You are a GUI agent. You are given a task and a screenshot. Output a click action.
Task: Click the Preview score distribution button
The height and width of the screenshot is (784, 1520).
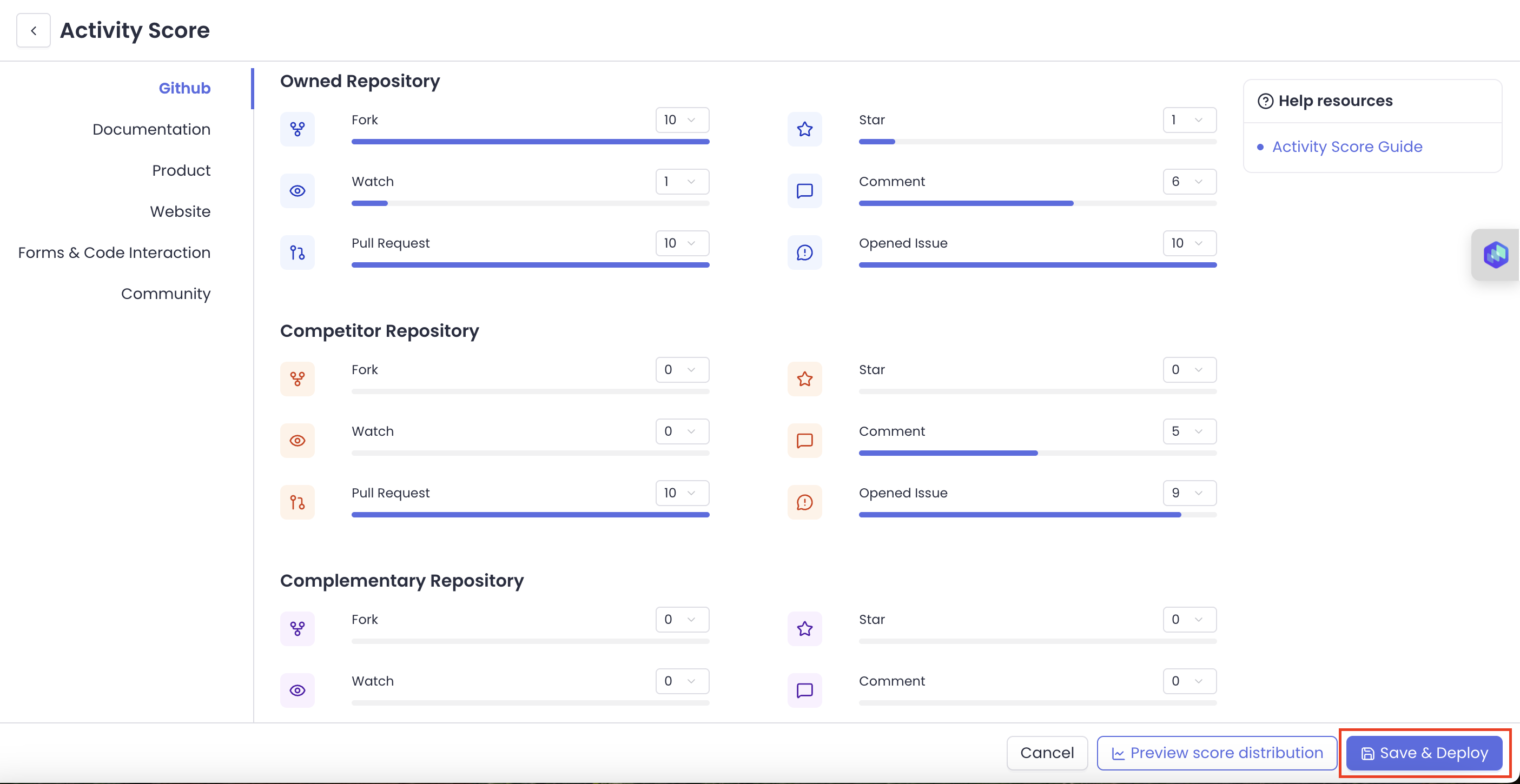[1216, 753]
